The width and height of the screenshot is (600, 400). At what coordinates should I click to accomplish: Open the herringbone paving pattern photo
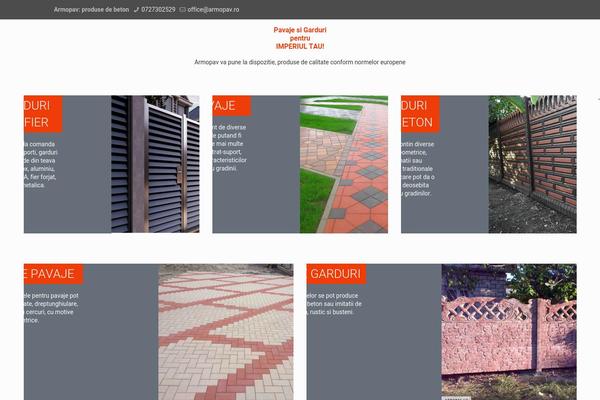click(x=226, y=332)
